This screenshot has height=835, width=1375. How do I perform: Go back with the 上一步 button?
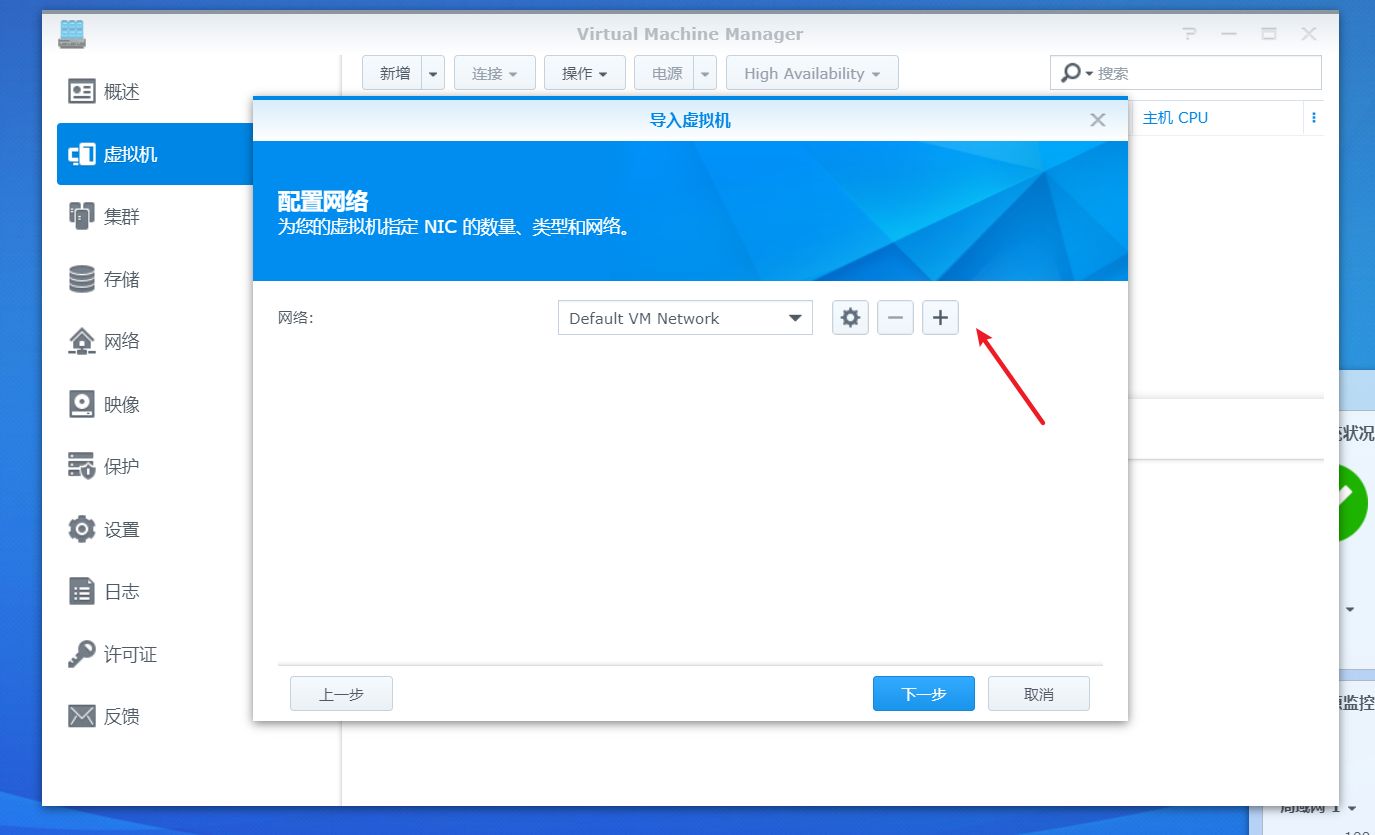coord(341,693)
